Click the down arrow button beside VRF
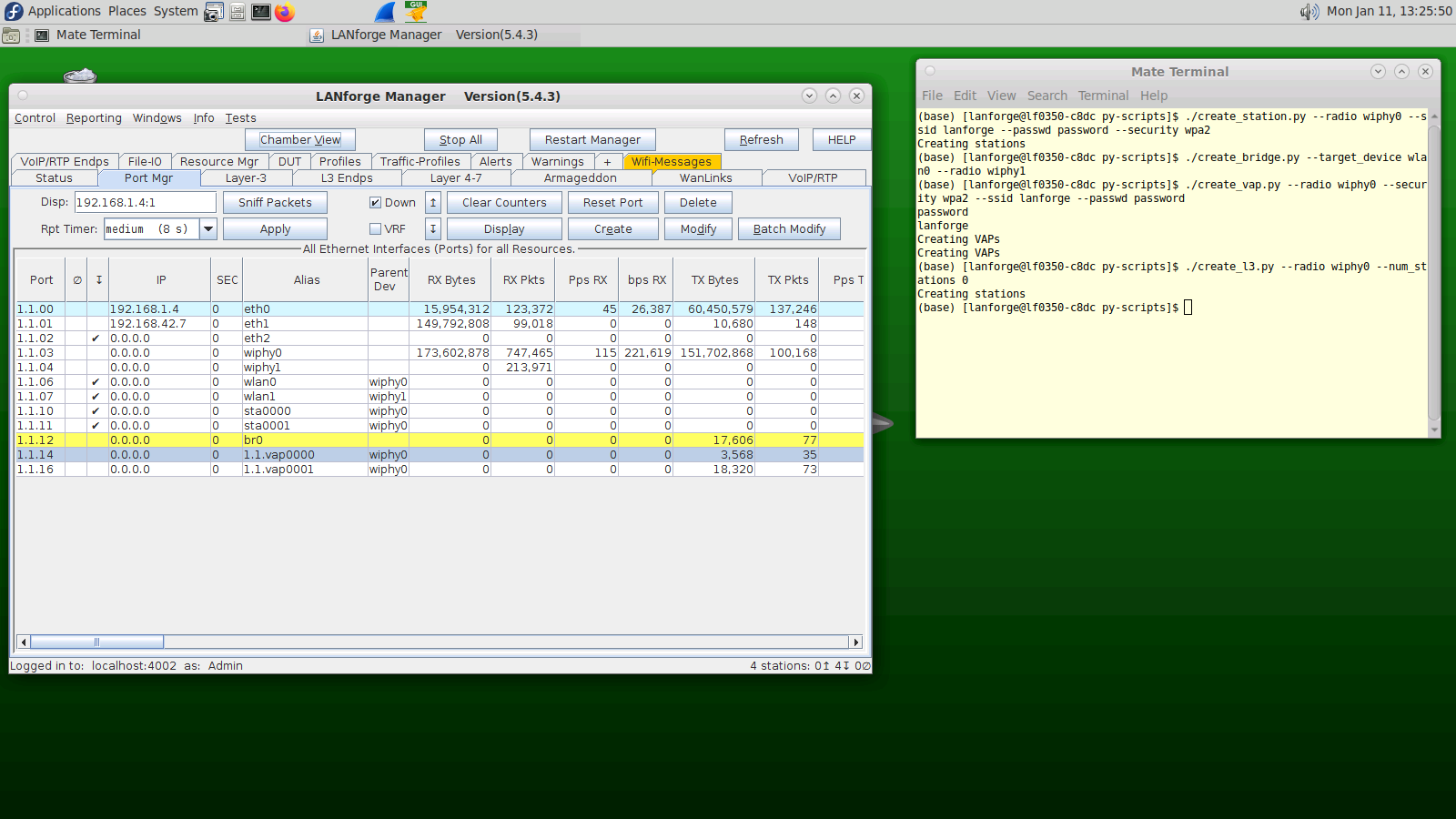This screenshot has width=1456, height=819. [x=433, y=229]
